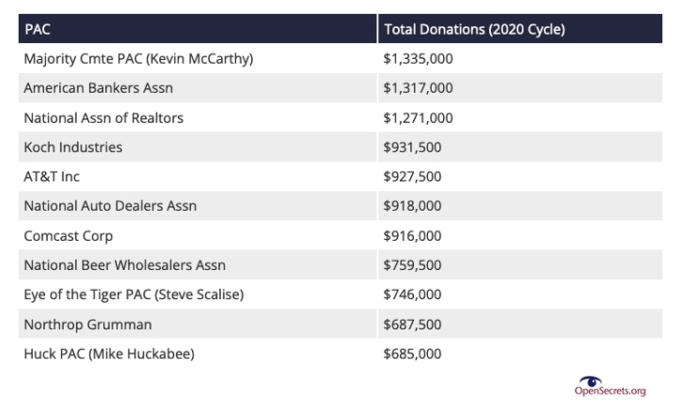Select National Assn of Realtors row
The height and width of the screenshot is (420, 680).
click(x=340, y=118)
